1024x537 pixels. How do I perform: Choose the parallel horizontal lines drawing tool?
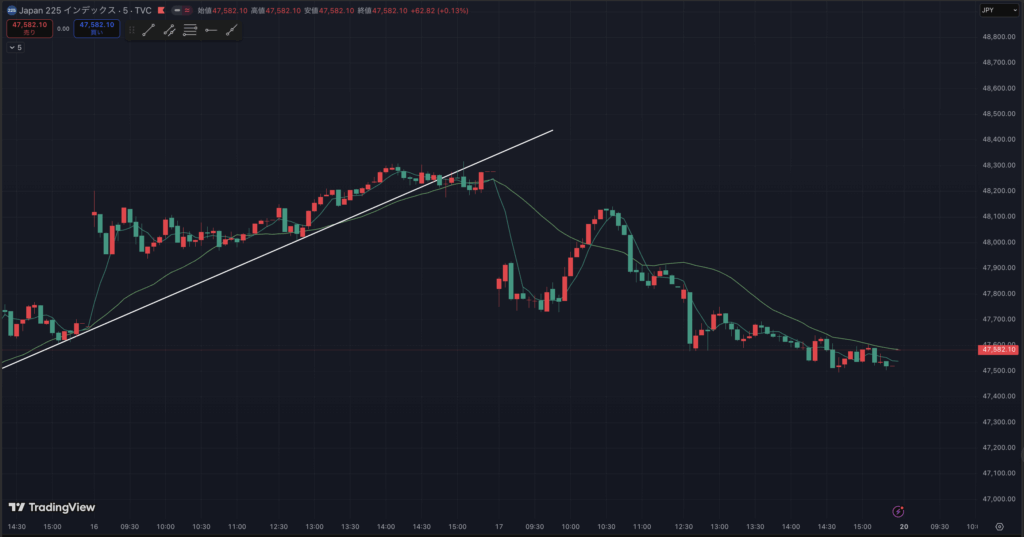(190, 30)
